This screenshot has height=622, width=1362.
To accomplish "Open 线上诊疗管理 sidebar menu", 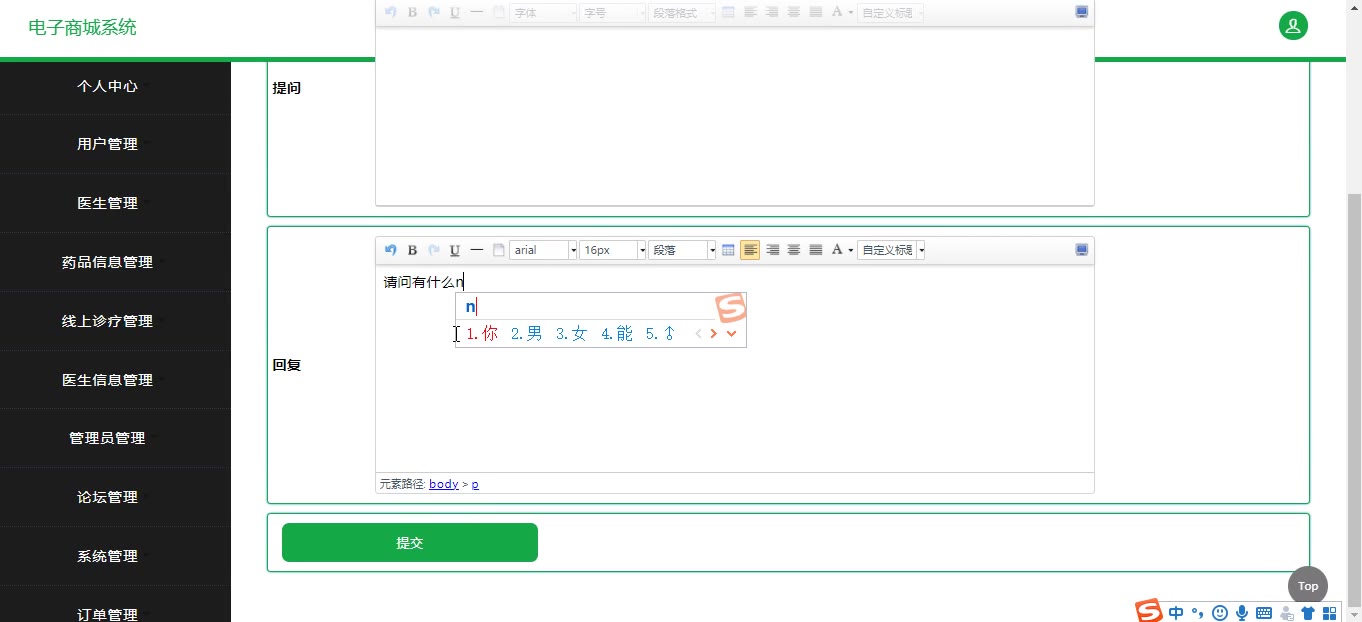I will 107,321.
